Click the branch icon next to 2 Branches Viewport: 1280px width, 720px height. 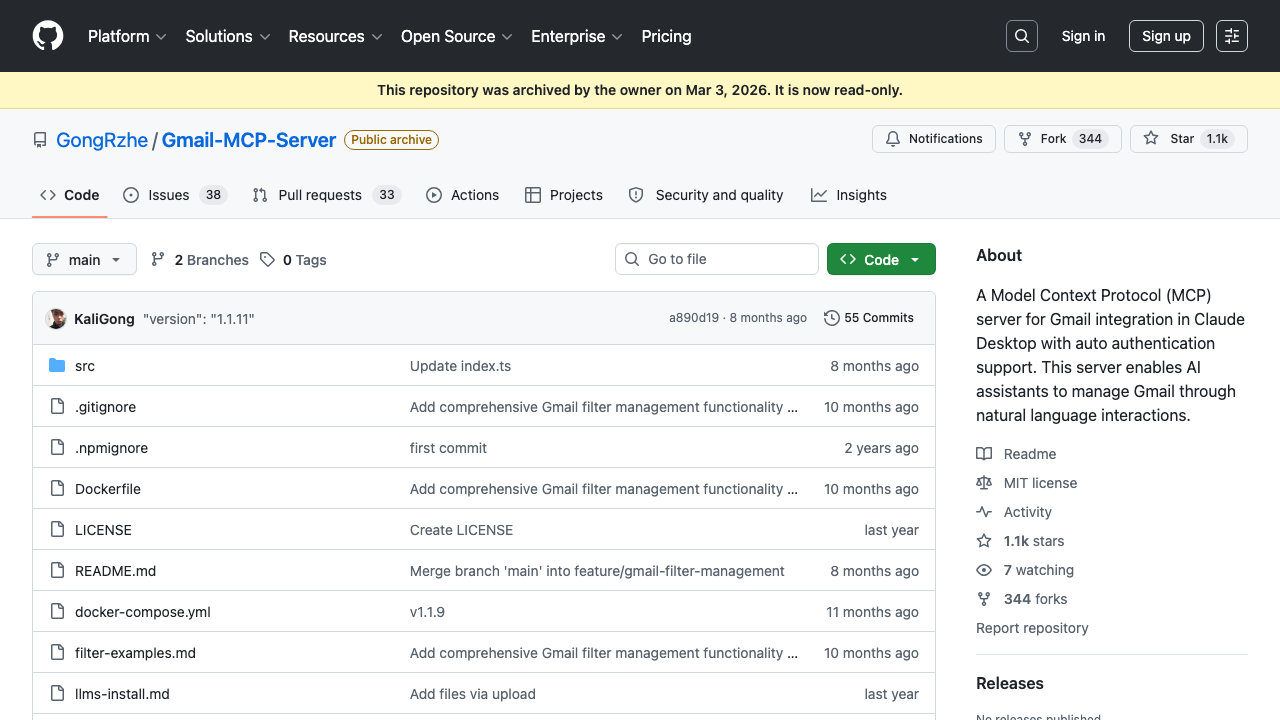[158, 259]
